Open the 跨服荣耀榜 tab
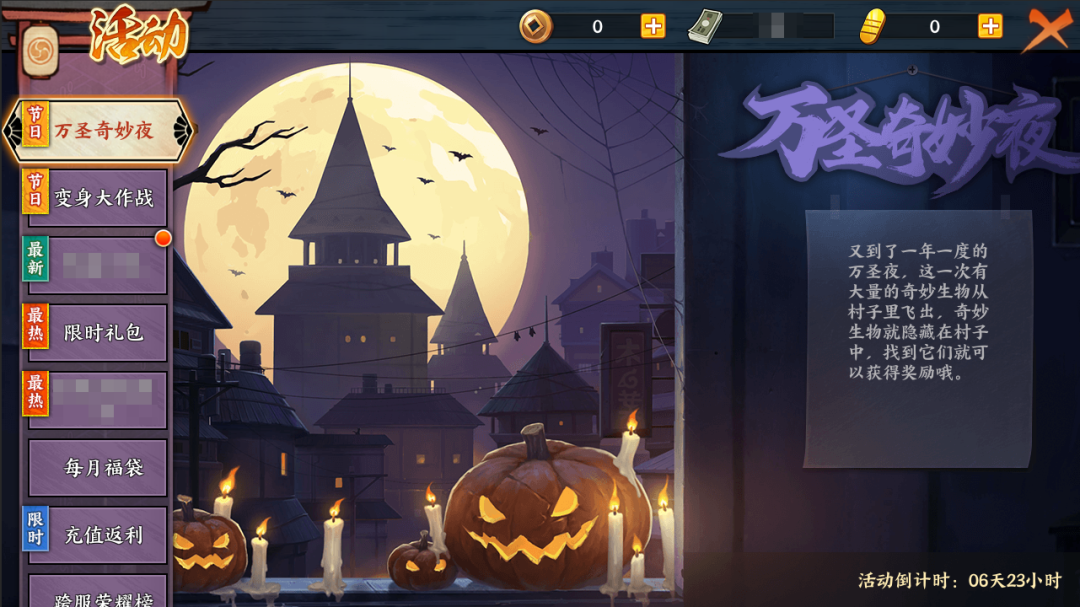 [x=97, y=591]
